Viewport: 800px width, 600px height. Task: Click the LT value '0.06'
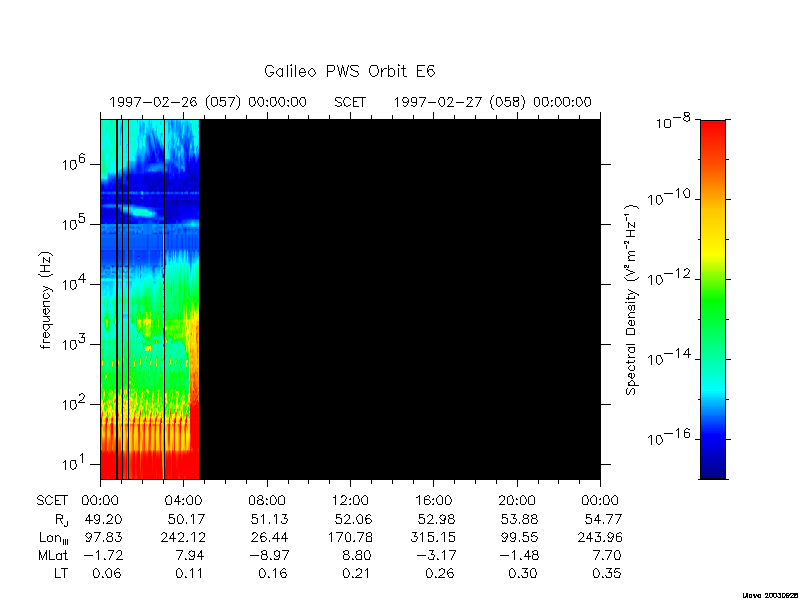coord(107,573)
